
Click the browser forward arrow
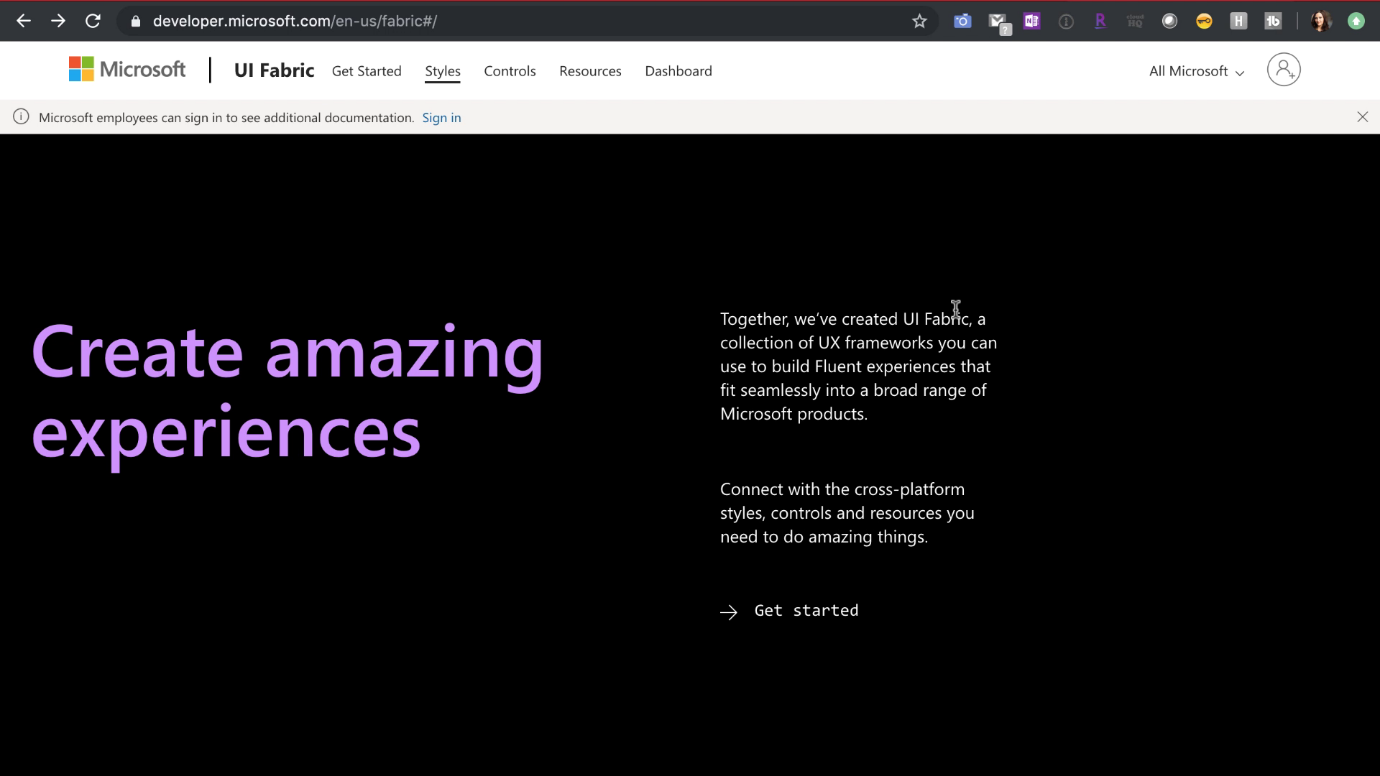point(58,21)
